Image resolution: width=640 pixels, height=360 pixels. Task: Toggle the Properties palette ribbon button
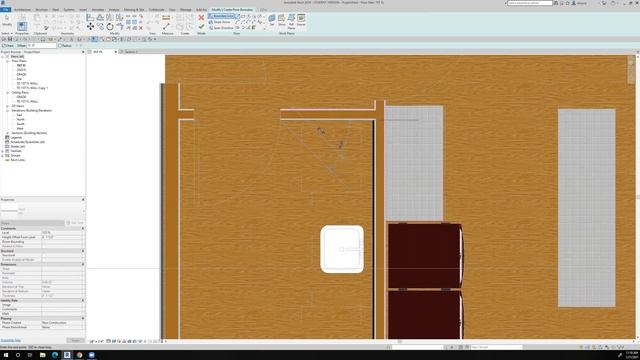click(22, 26)
